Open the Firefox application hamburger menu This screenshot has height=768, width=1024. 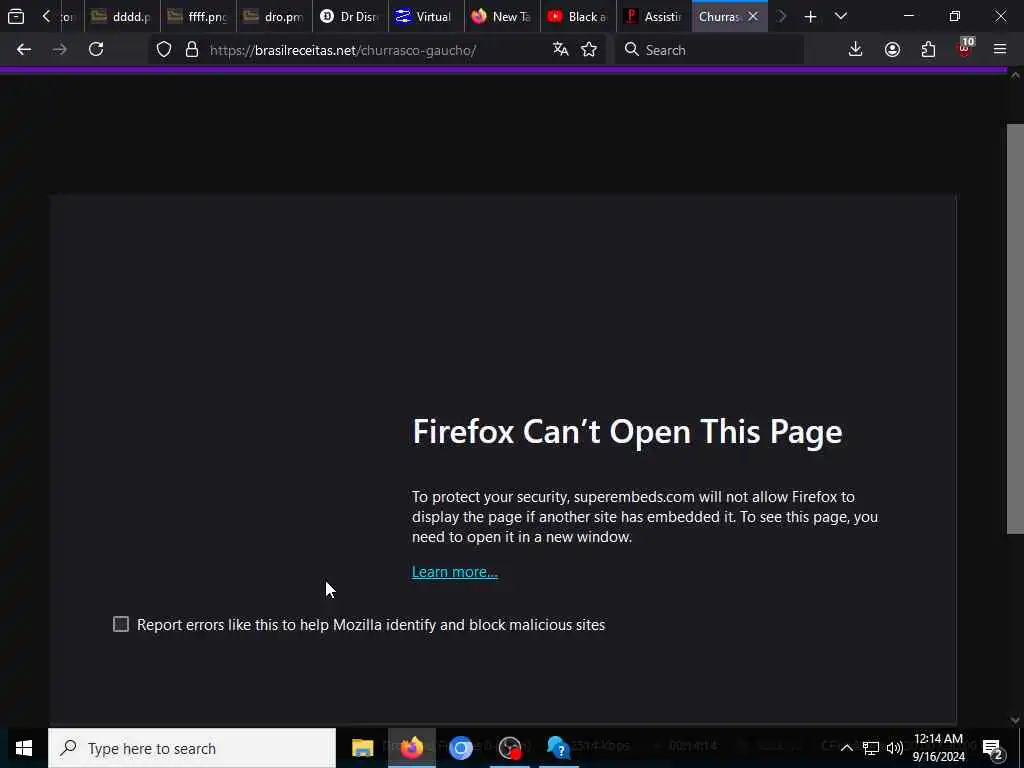click(x=1000, y=50)
